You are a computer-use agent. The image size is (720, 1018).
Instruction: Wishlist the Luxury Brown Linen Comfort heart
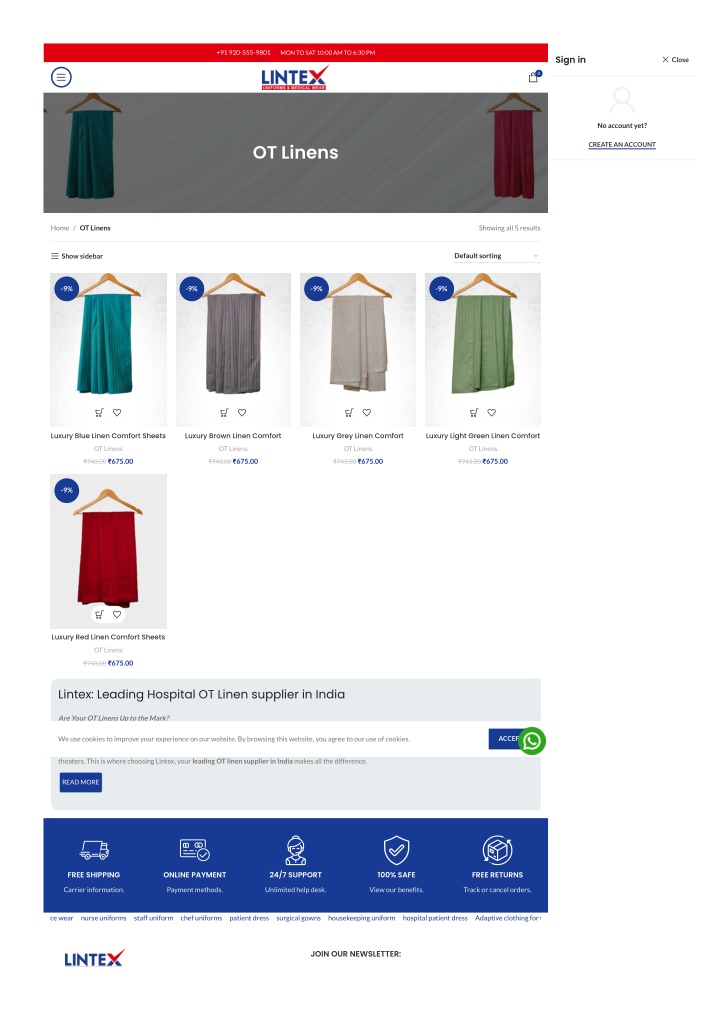pos(242,412)
